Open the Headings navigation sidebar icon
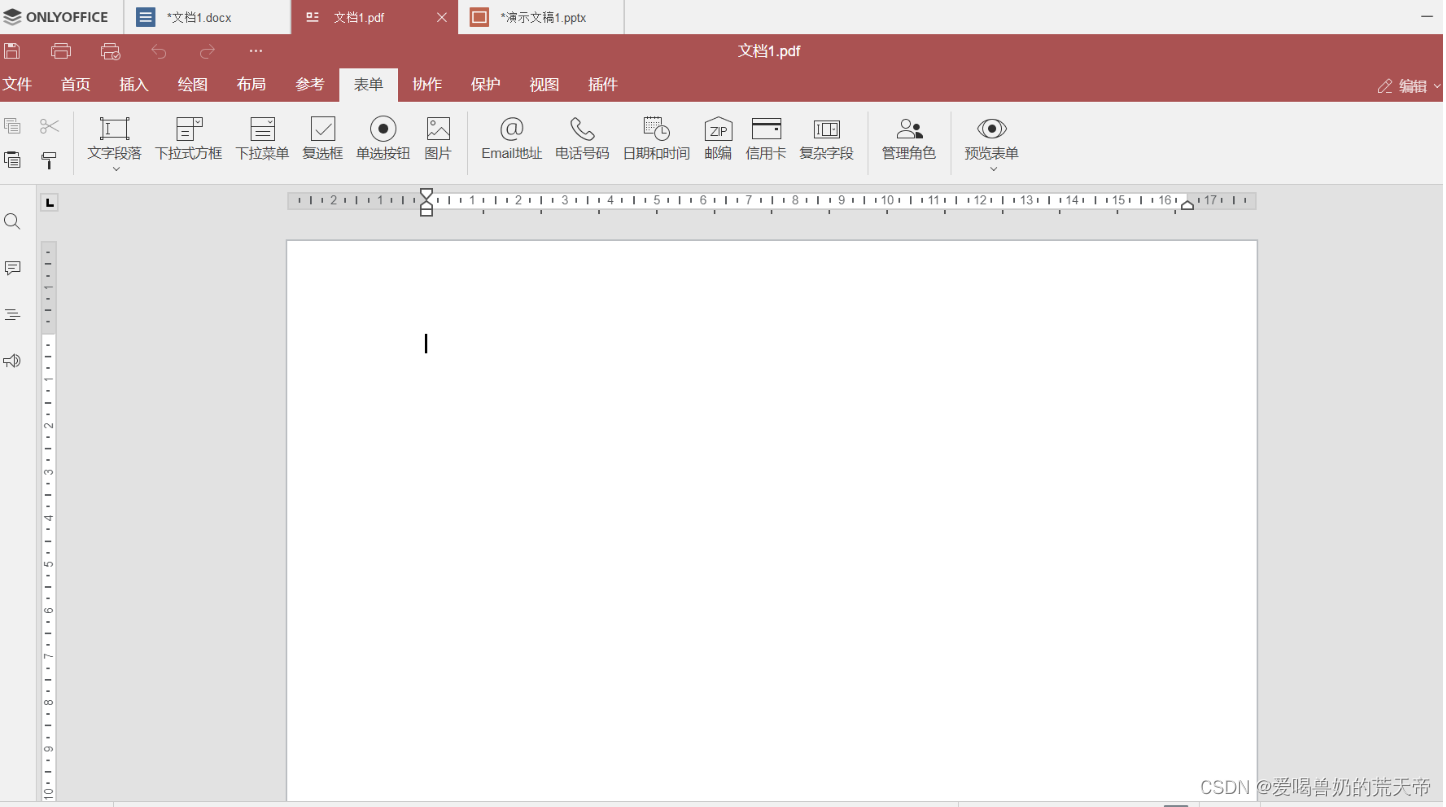Image resolution: width=1446 pixels, height=807 pixels. [x=12, y=314]
